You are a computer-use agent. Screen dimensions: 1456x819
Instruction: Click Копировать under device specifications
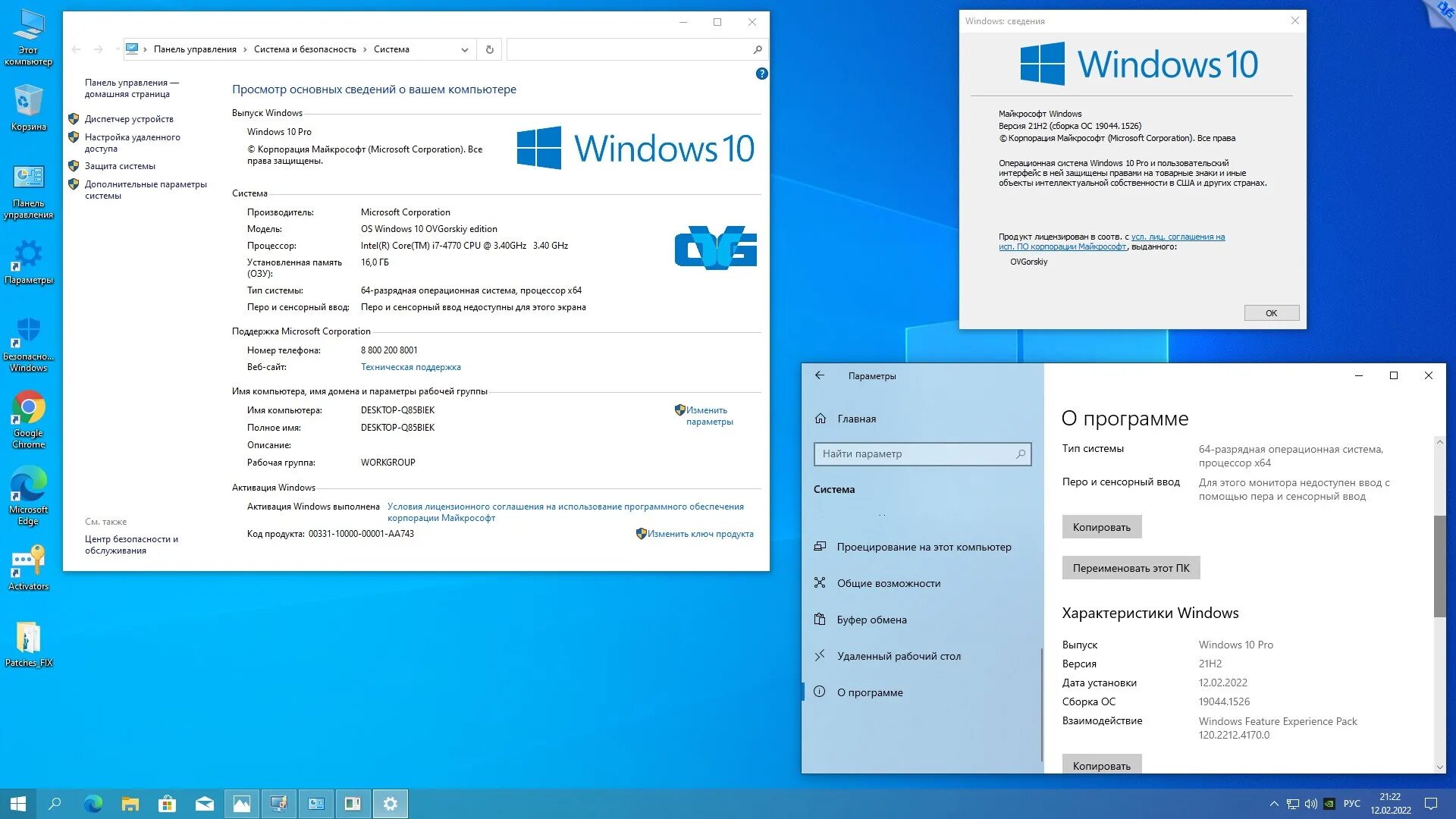point(1101,527)
